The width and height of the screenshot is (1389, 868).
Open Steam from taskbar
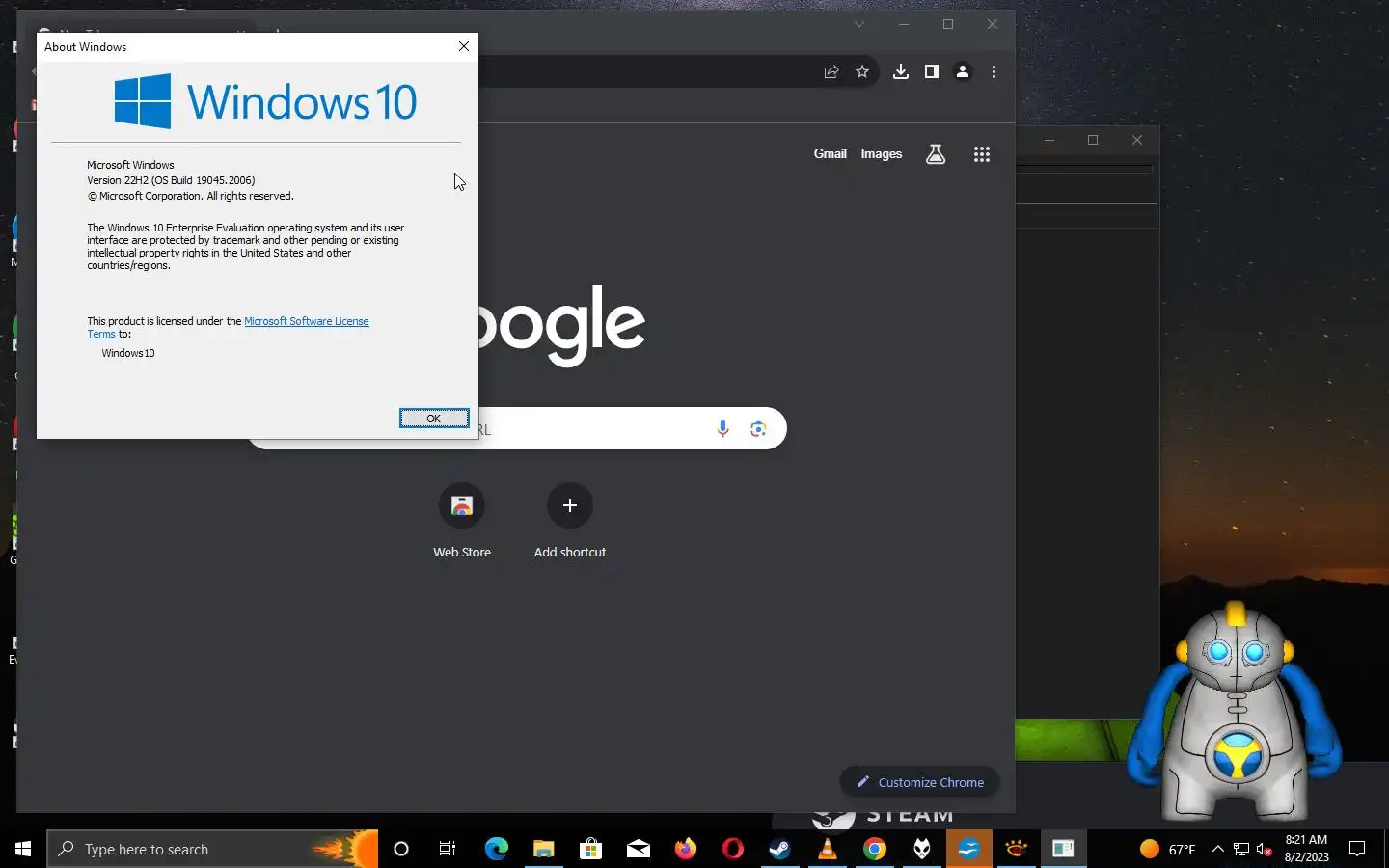coord(779,849)
